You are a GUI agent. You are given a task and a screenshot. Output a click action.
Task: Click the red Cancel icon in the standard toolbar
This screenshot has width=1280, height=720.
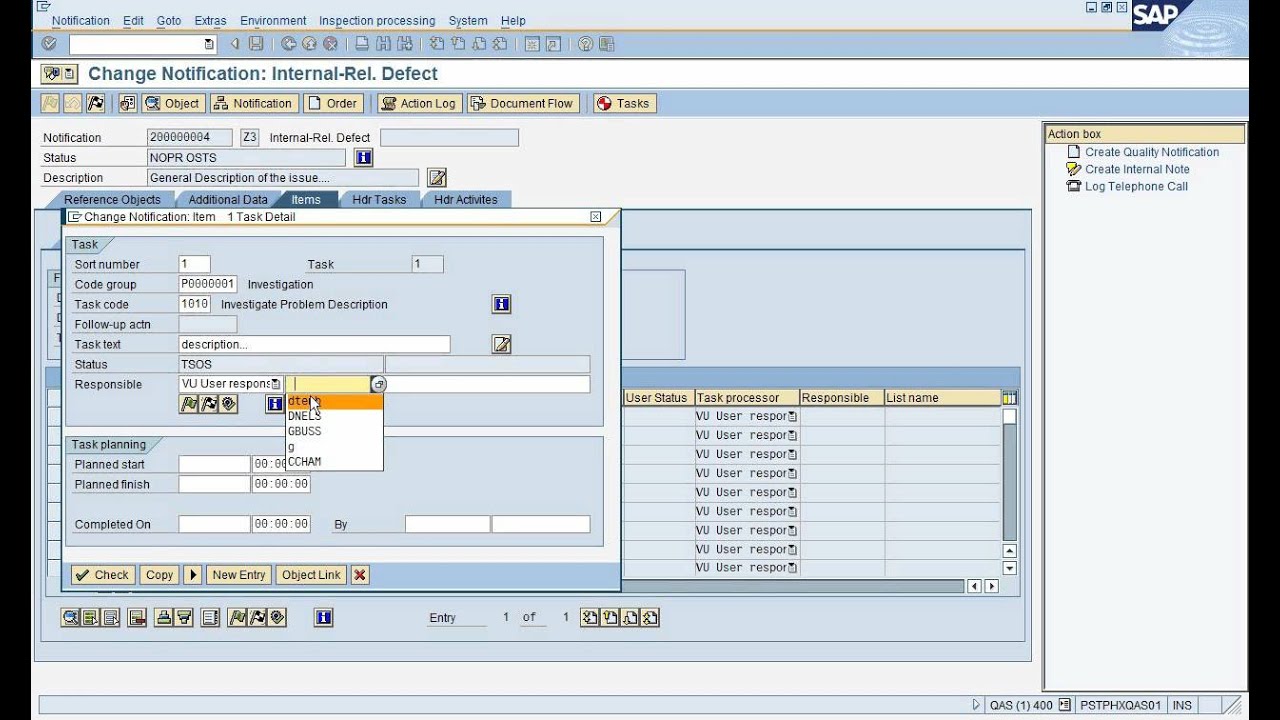point(330,44)
